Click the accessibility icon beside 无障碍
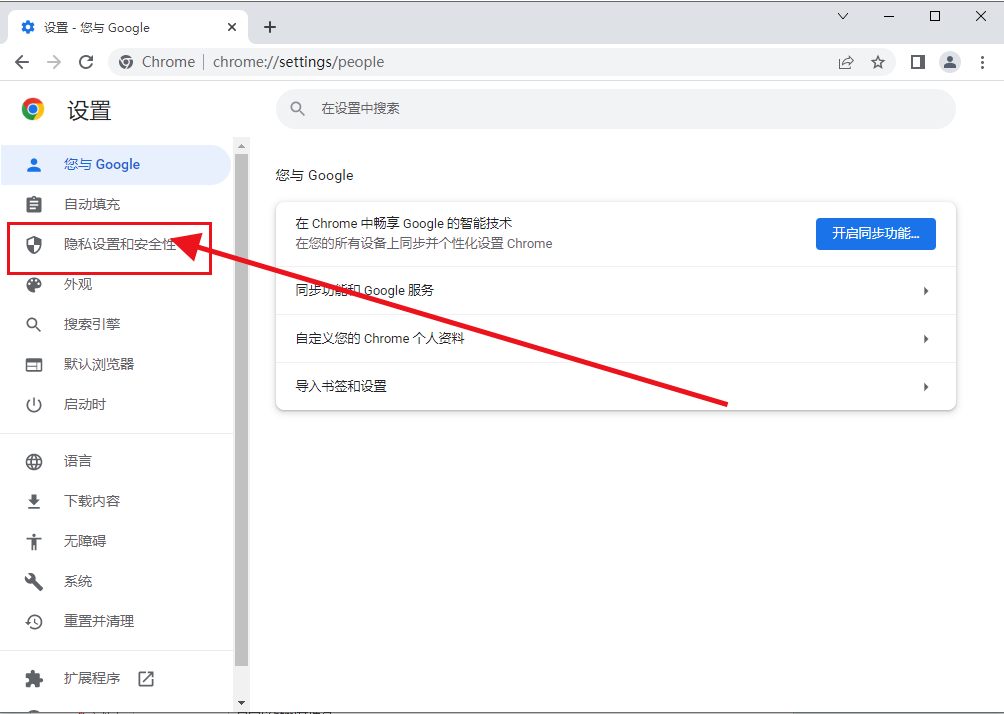 (34, 541)
